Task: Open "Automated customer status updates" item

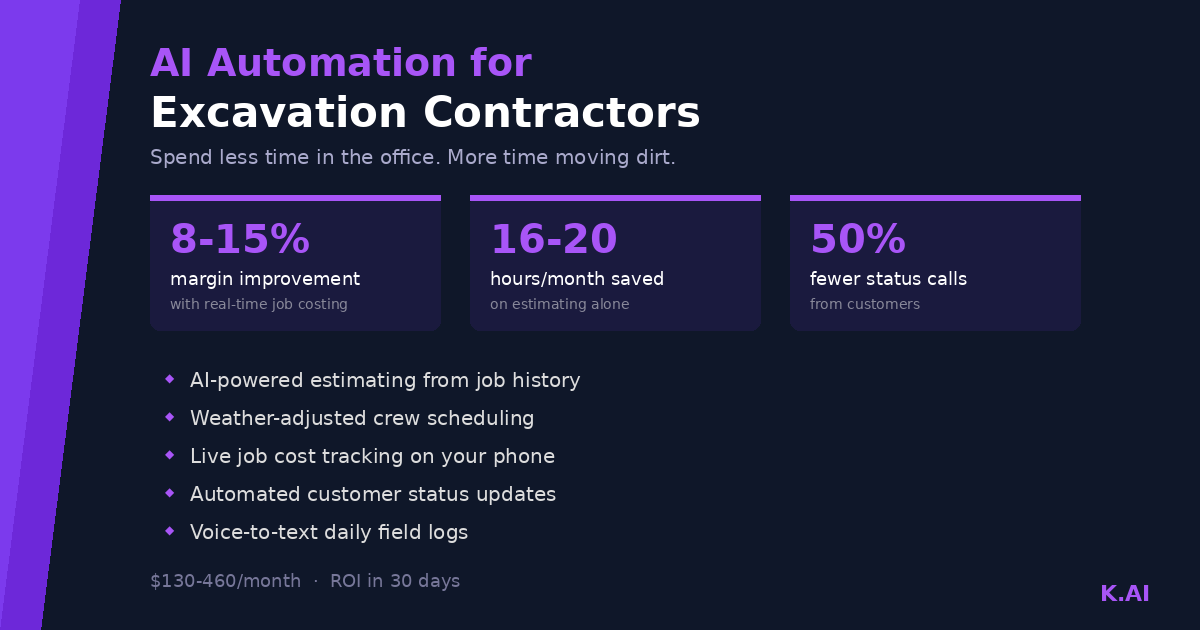Action: (373, 495)
